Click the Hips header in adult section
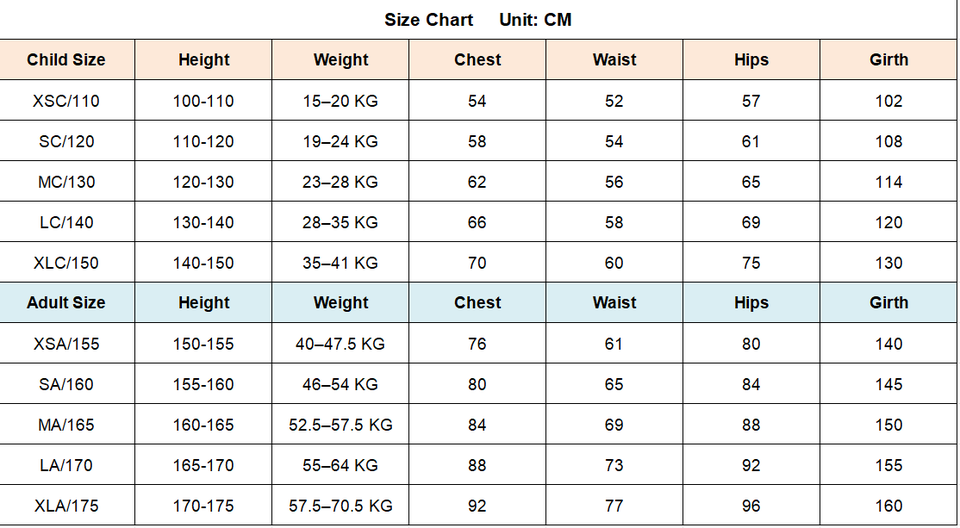 pyautogui.click(x=751, y=303)
